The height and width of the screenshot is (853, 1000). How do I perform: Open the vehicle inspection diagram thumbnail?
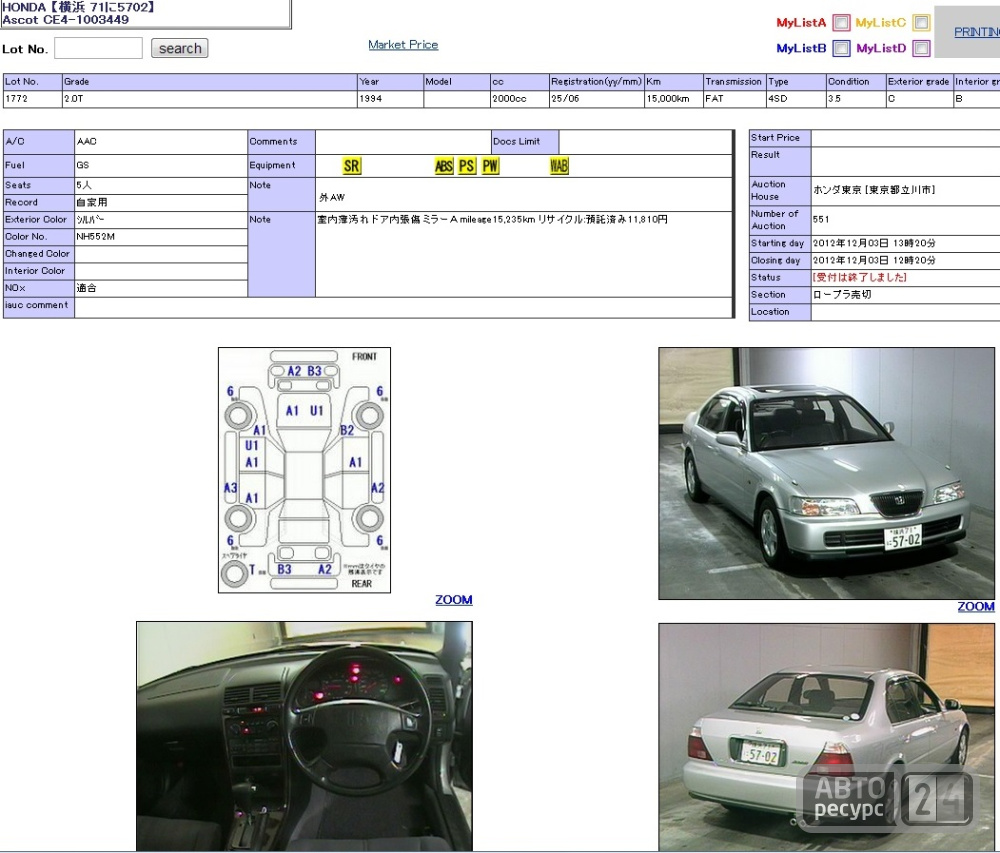(x=304, y=470)
